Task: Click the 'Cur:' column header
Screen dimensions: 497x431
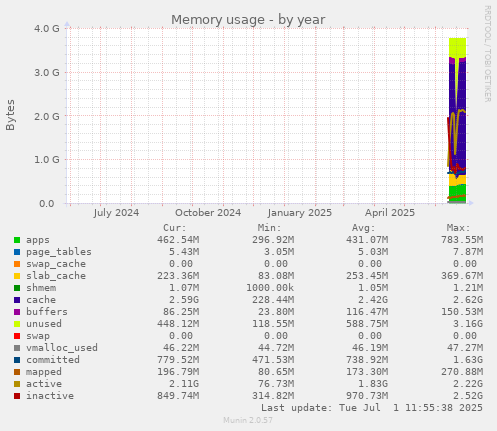Action: point(175,228)
